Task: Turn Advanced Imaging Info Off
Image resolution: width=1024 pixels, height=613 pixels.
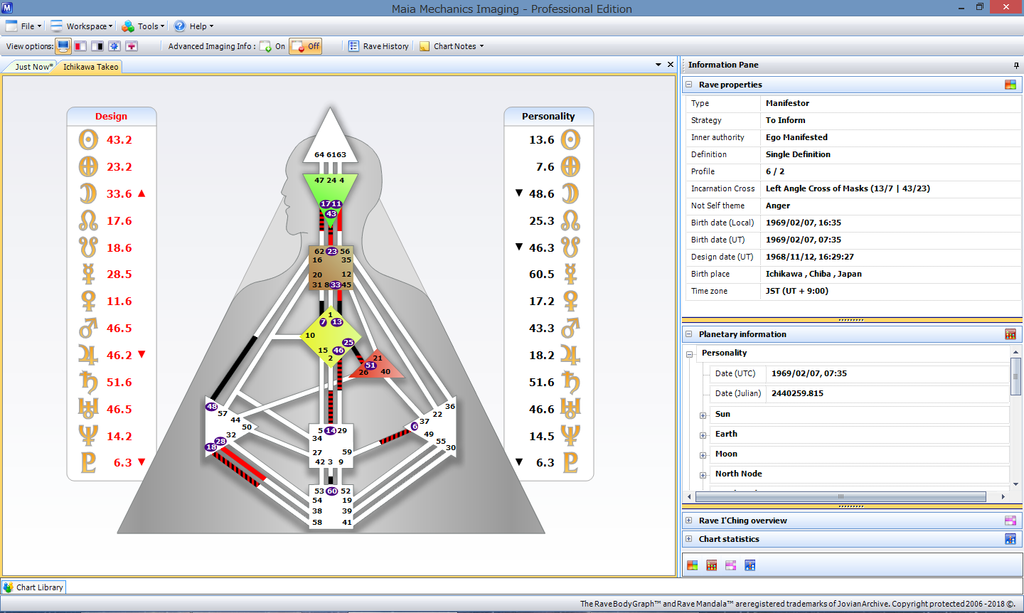Action: (x=306, y=46)
